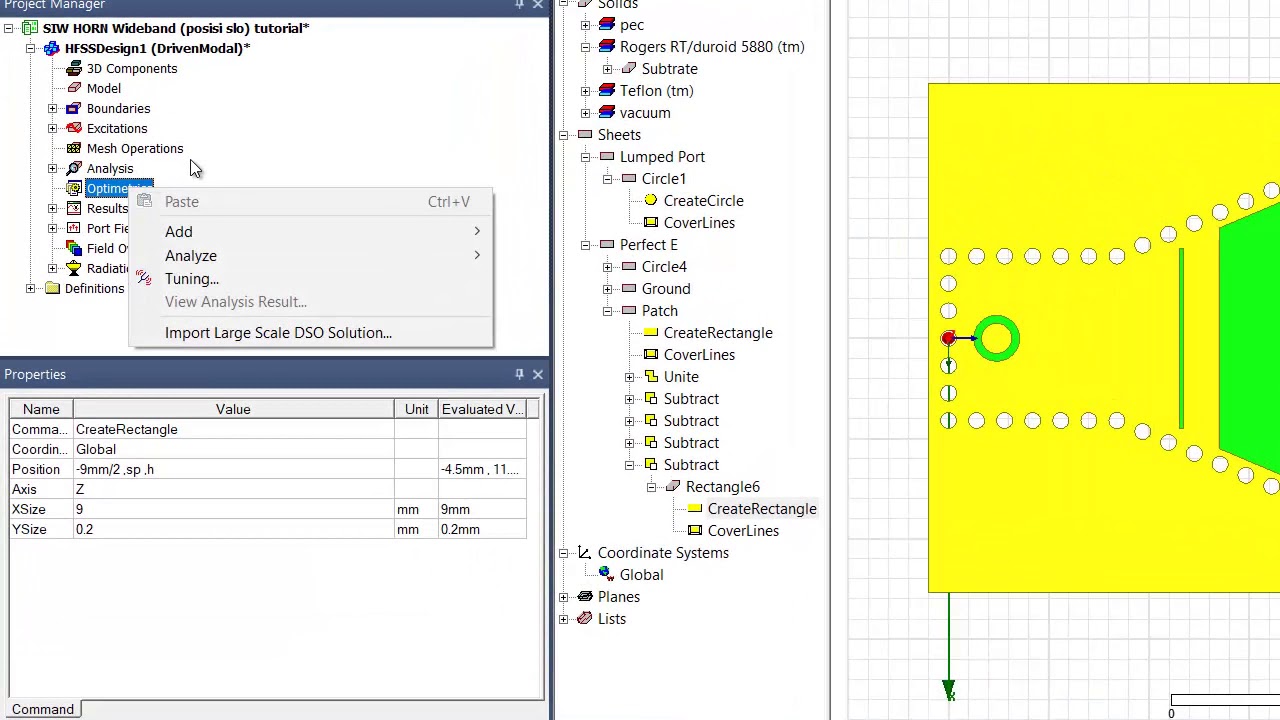The width and height of the screenshot is (1280, 720).
Task: Open the Add submenu
Action: click(x=311, y=231)
